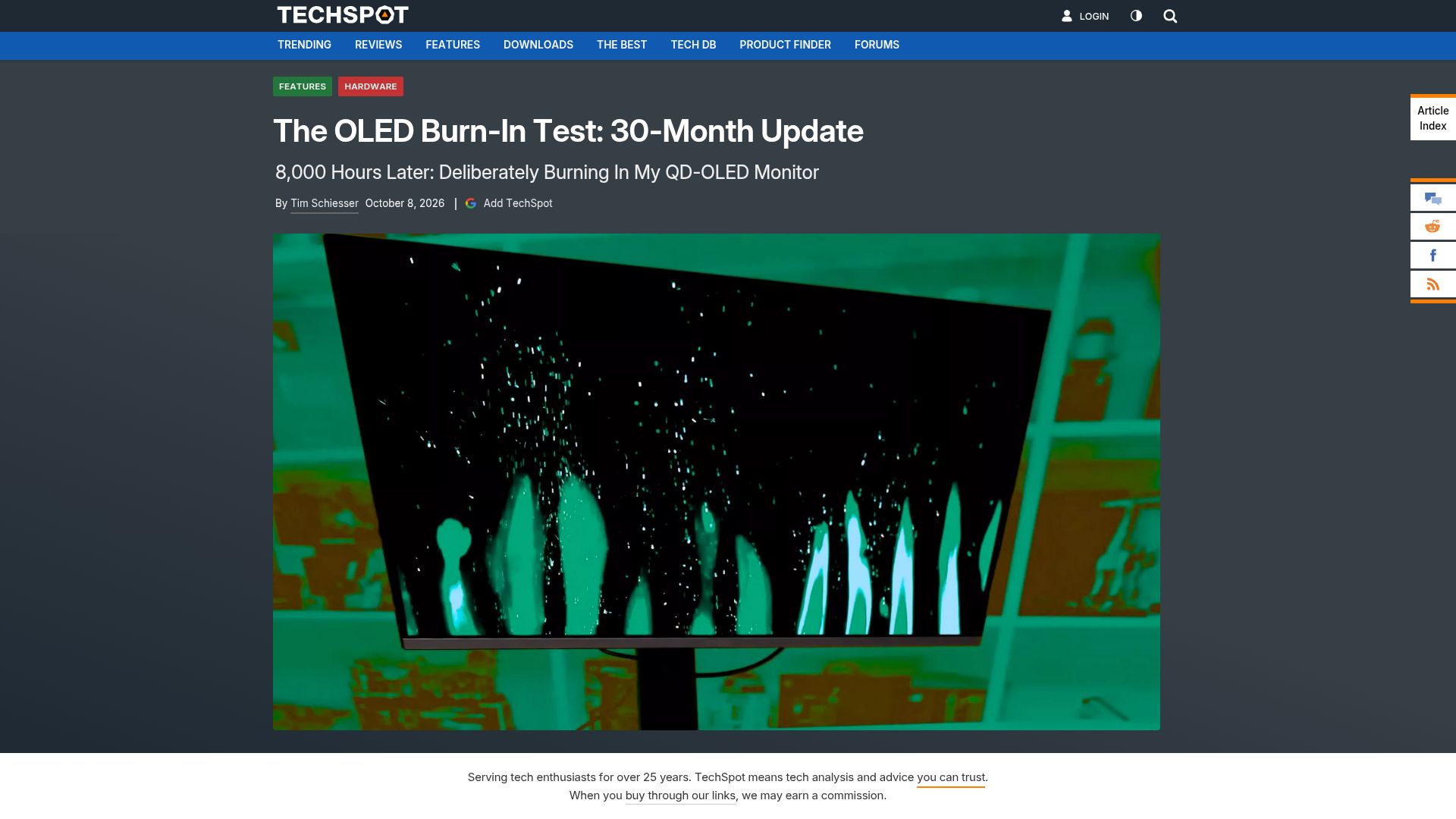
Task: Click the subtitle "8,000 Hours Later"
Action: tap(547, 172)
